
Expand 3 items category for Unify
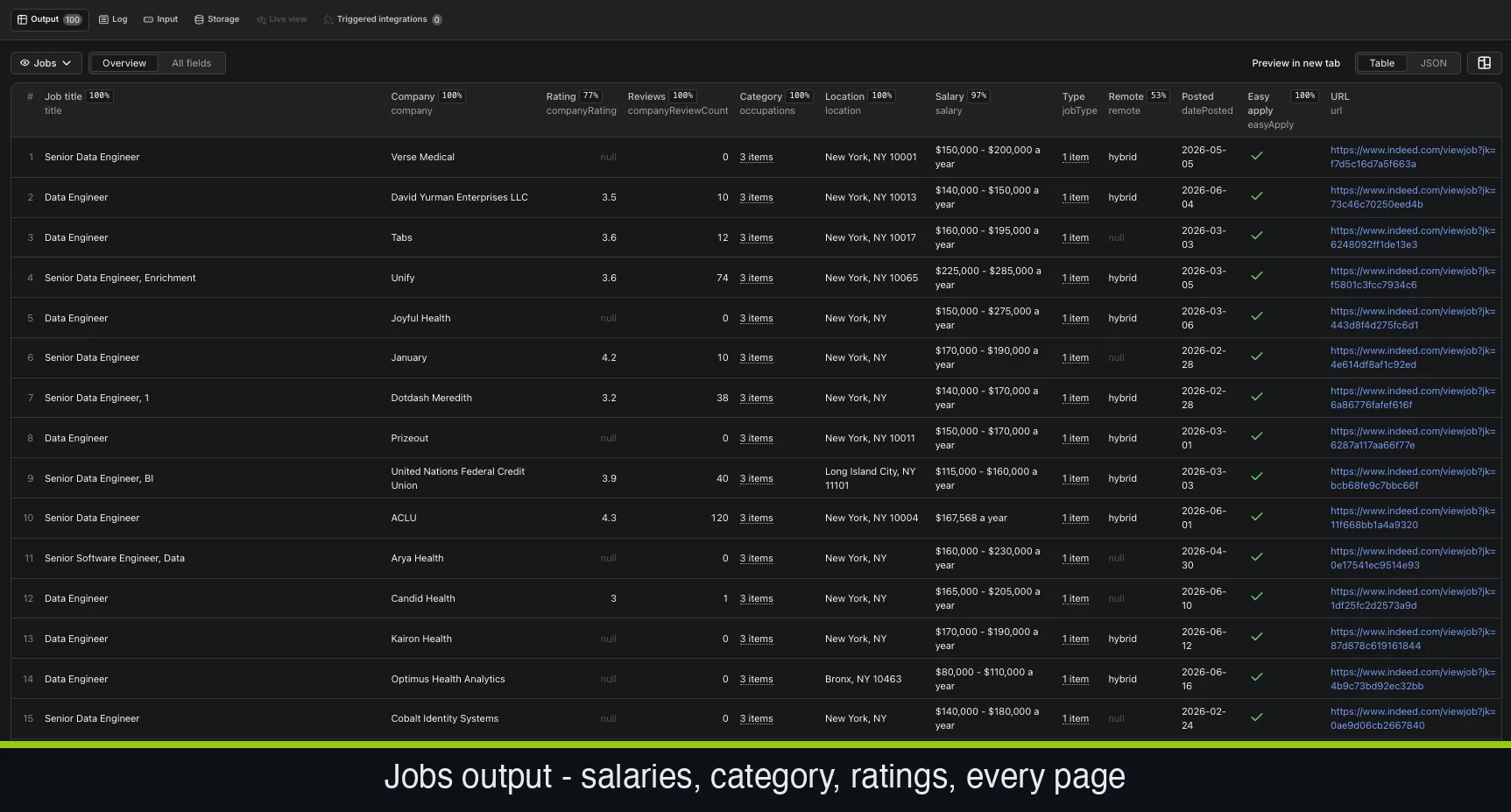click(756, 279)
